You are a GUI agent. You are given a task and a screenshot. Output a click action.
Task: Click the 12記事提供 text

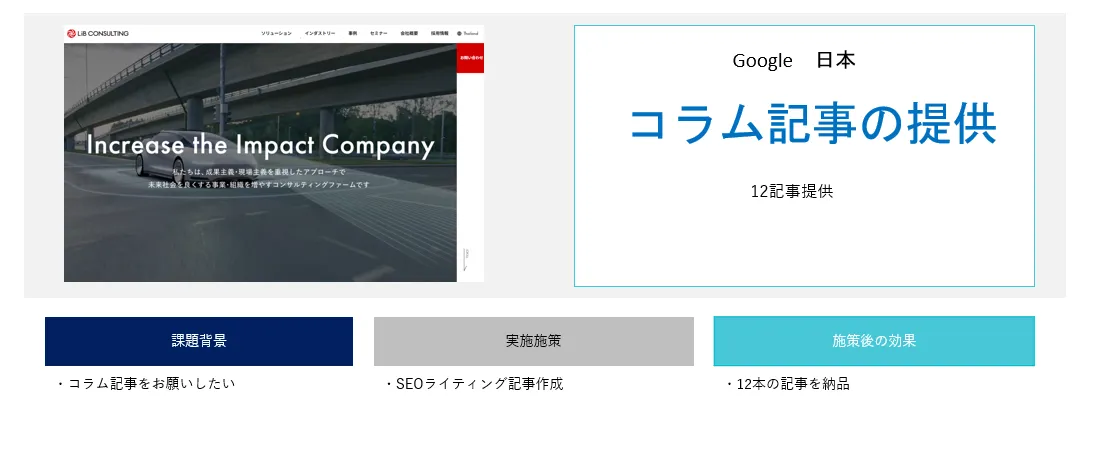click(x=792, y=191)
